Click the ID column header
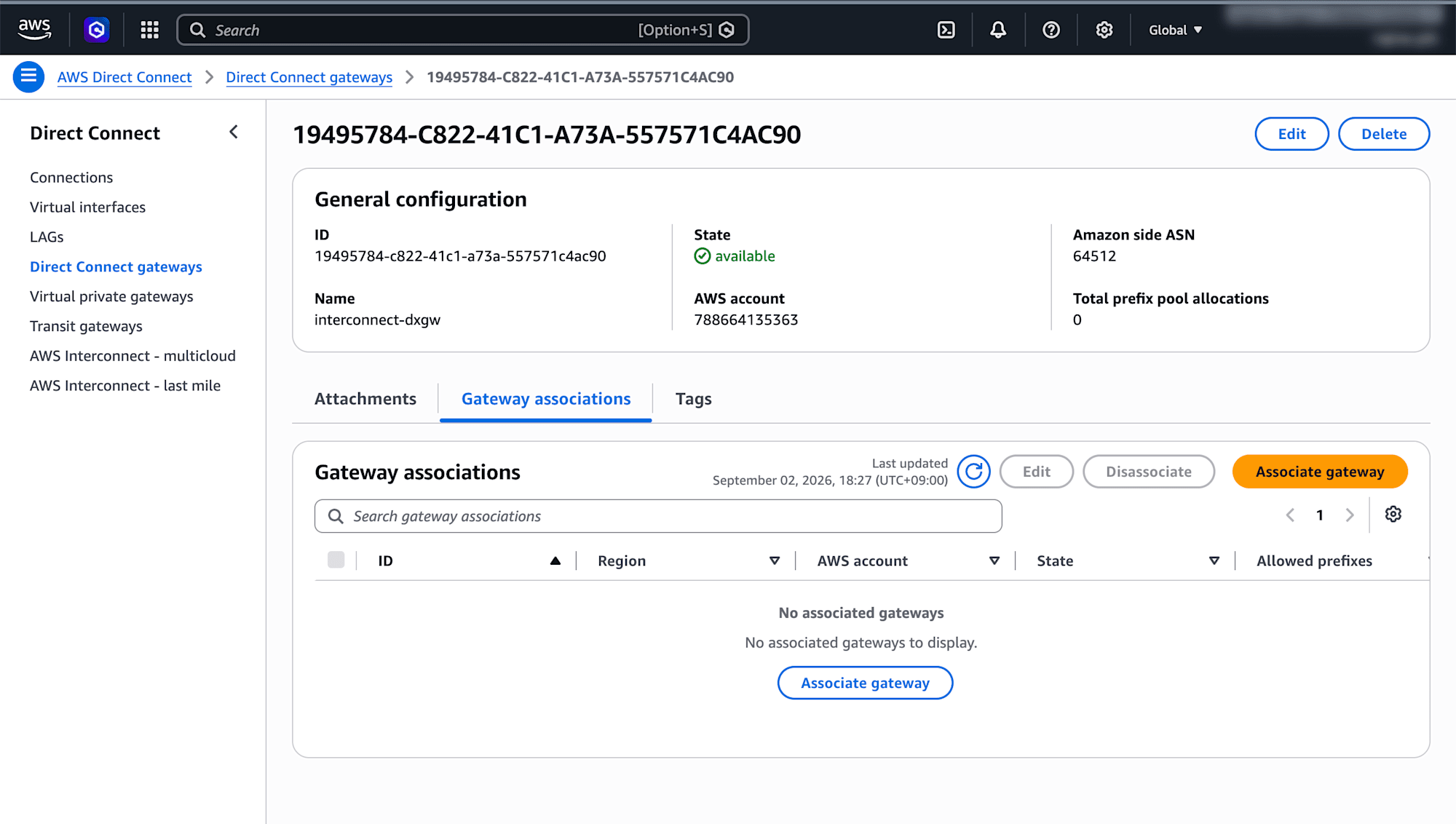1456x824 pixels. tap(385, 560)
